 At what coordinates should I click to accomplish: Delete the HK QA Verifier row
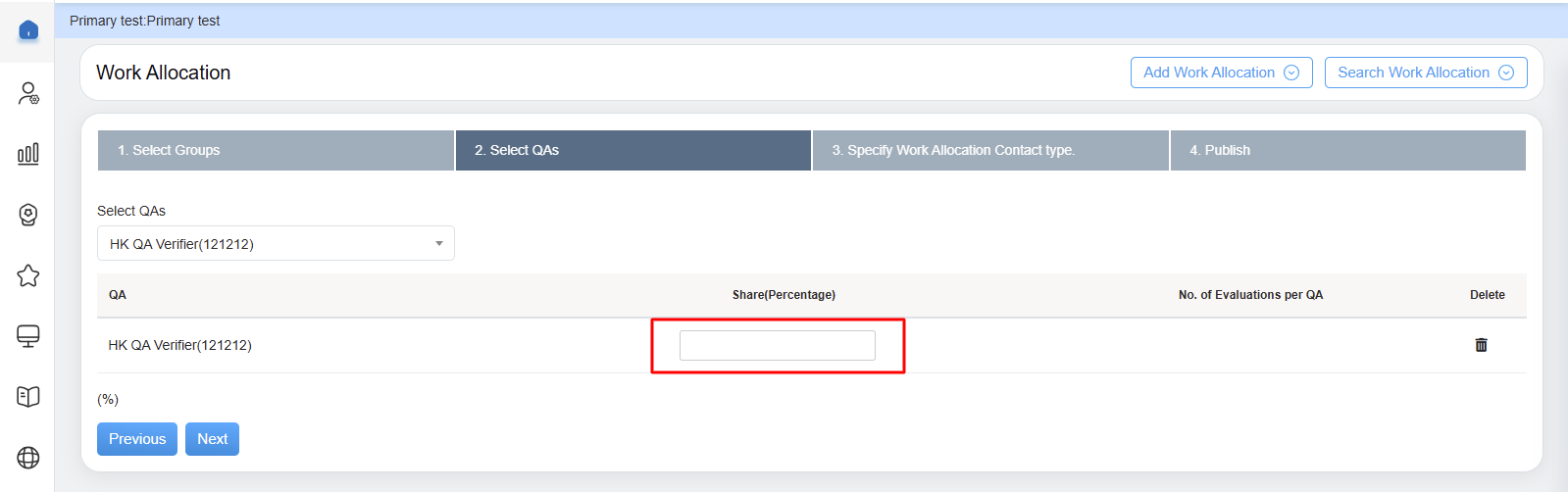[1481, 345]
